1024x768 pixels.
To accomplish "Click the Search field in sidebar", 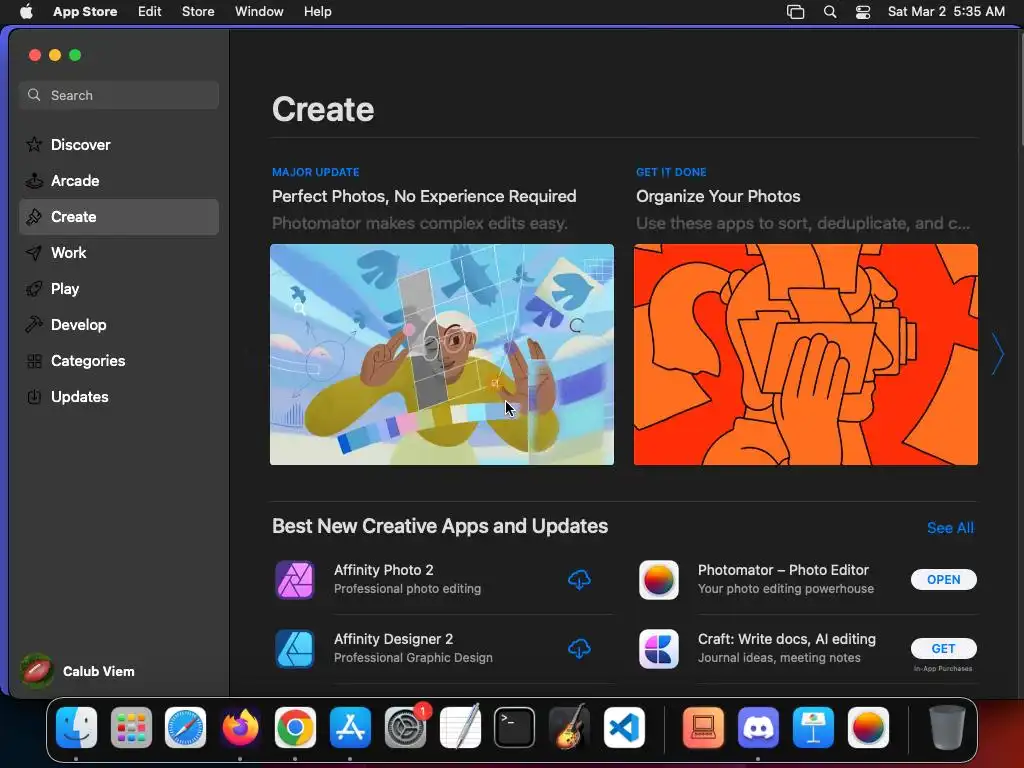I will (x=119, y=95).
